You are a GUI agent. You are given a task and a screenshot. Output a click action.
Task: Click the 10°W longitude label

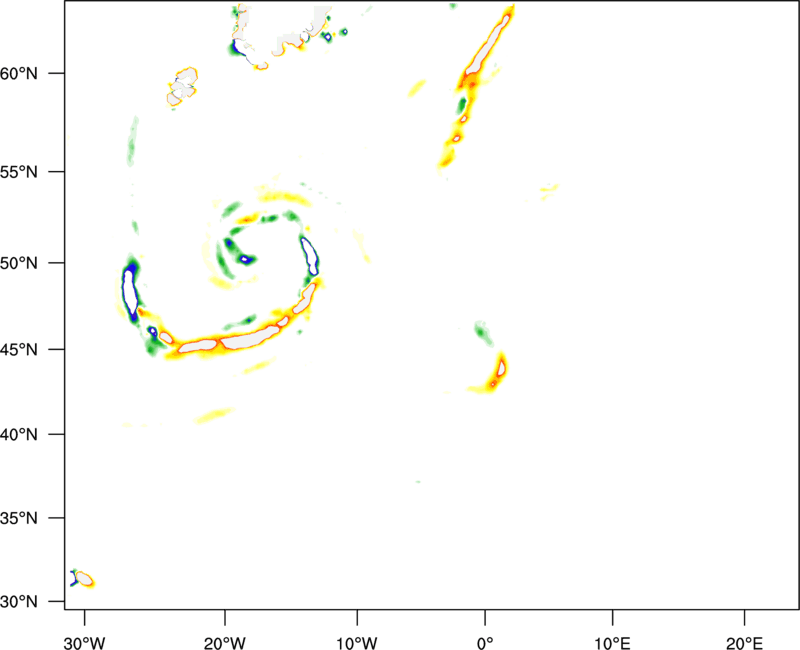(x=357, y=643)
